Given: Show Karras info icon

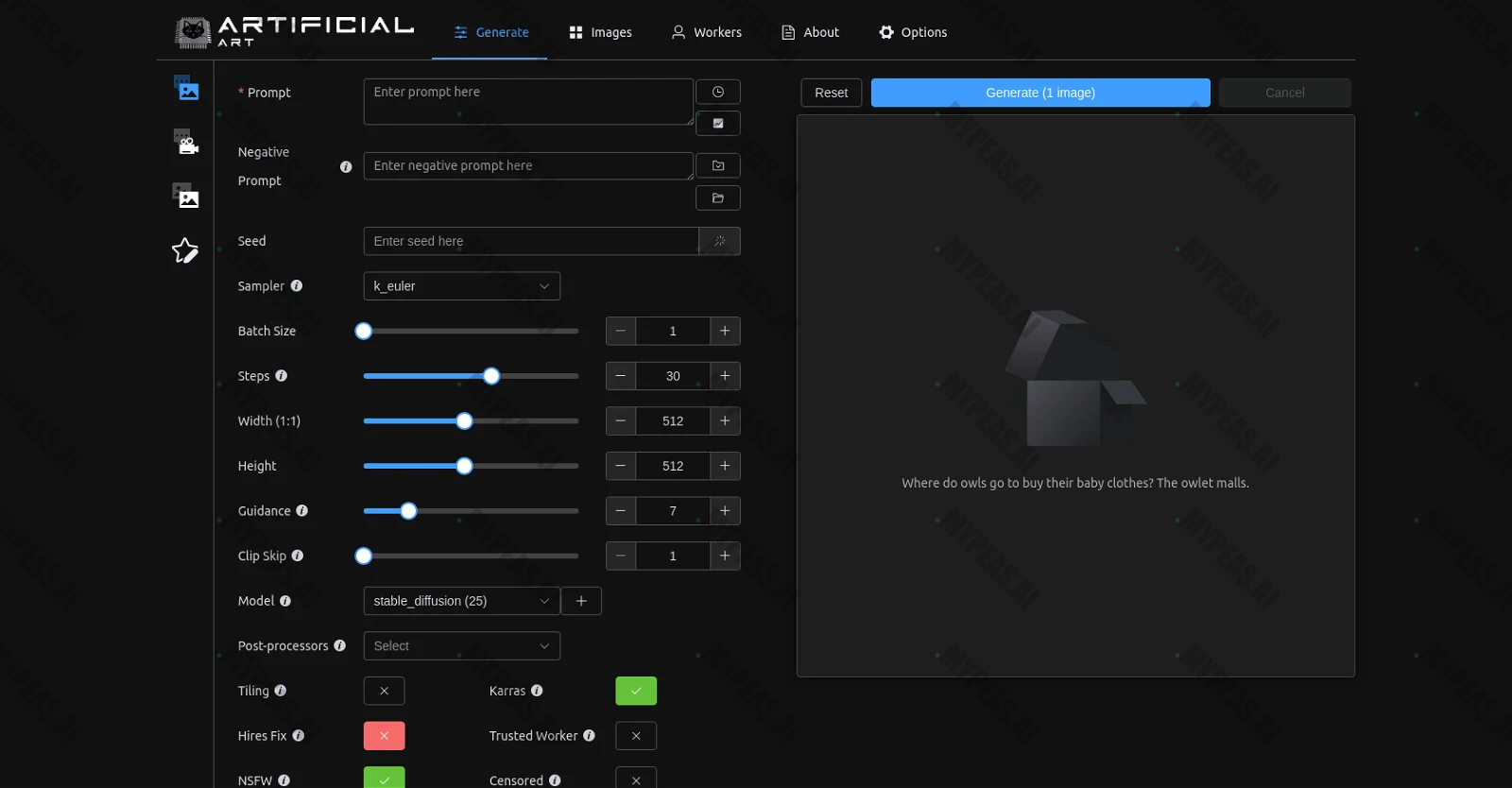Looking at the screenshot, I should click(537, 691).
